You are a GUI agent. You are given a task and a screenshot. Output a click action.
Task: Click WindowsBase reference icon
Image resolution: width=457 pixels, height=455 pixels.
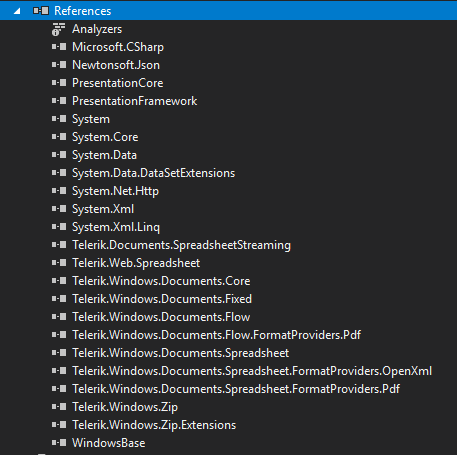click(59, 443)
